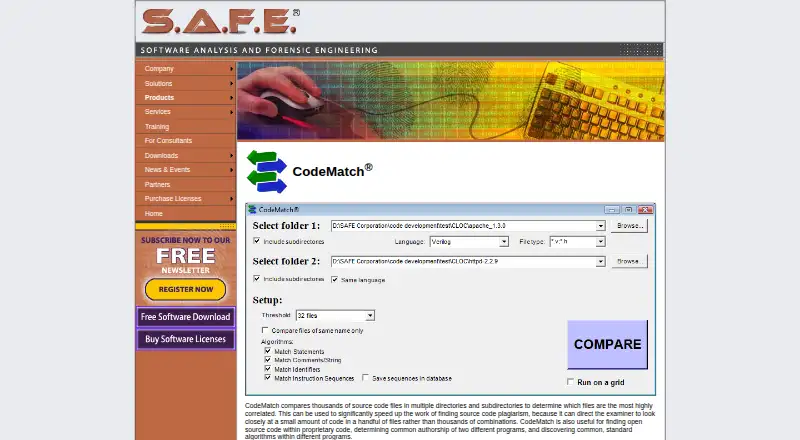Click the News & Events submenu arrow
Screen dimensions: 800x440
point(232,170)
